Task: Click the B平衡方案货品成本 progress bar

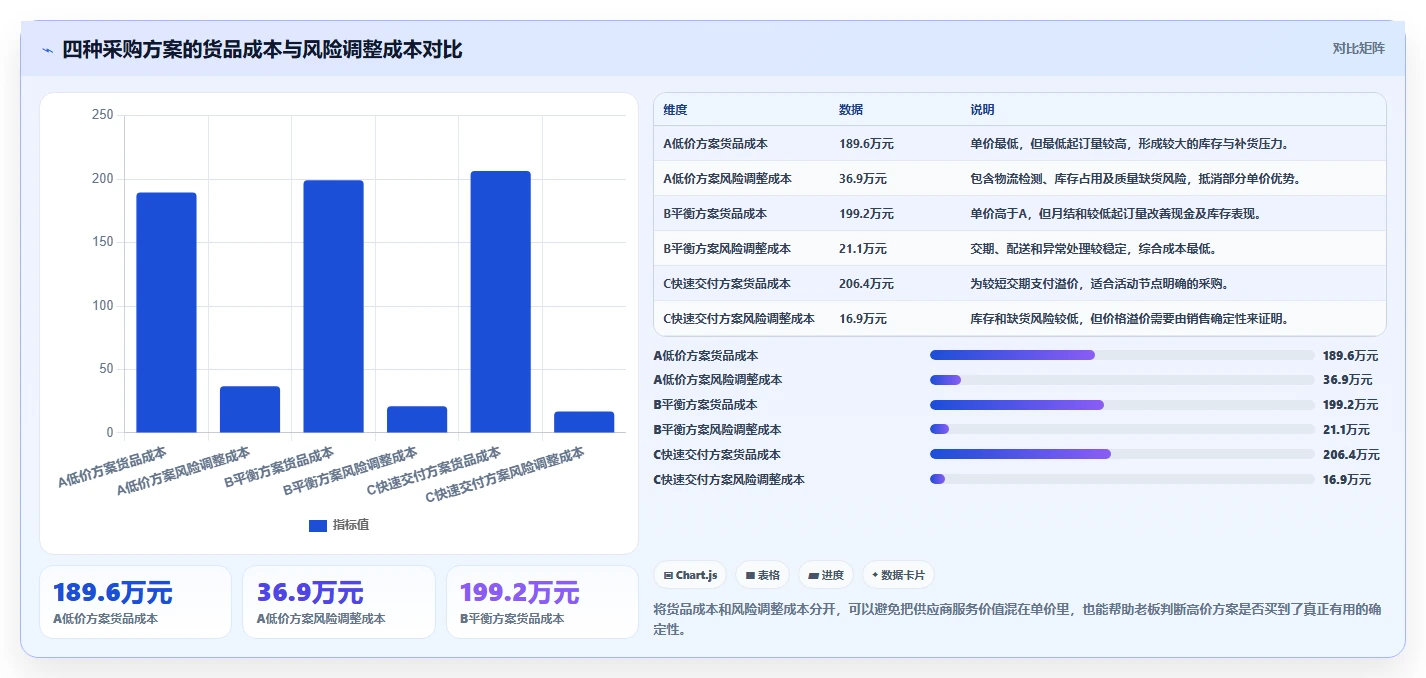Action: 1122,405
